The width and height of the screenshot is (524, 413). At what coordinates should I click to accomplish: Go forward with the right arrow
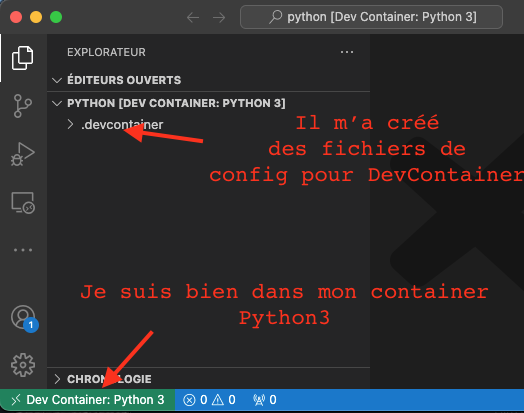tap(219, 17)
